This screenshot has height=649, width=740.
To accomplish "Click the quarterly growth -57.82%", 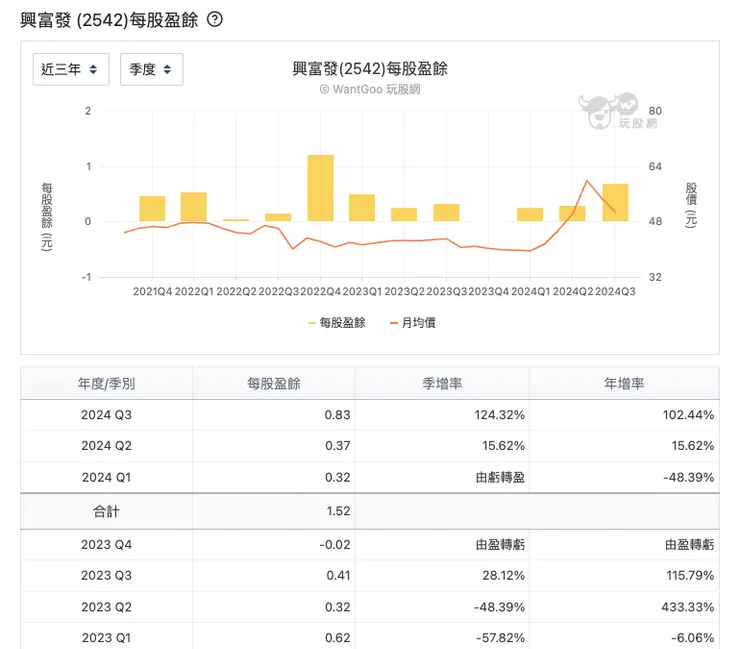I will (x=500, y=638).
